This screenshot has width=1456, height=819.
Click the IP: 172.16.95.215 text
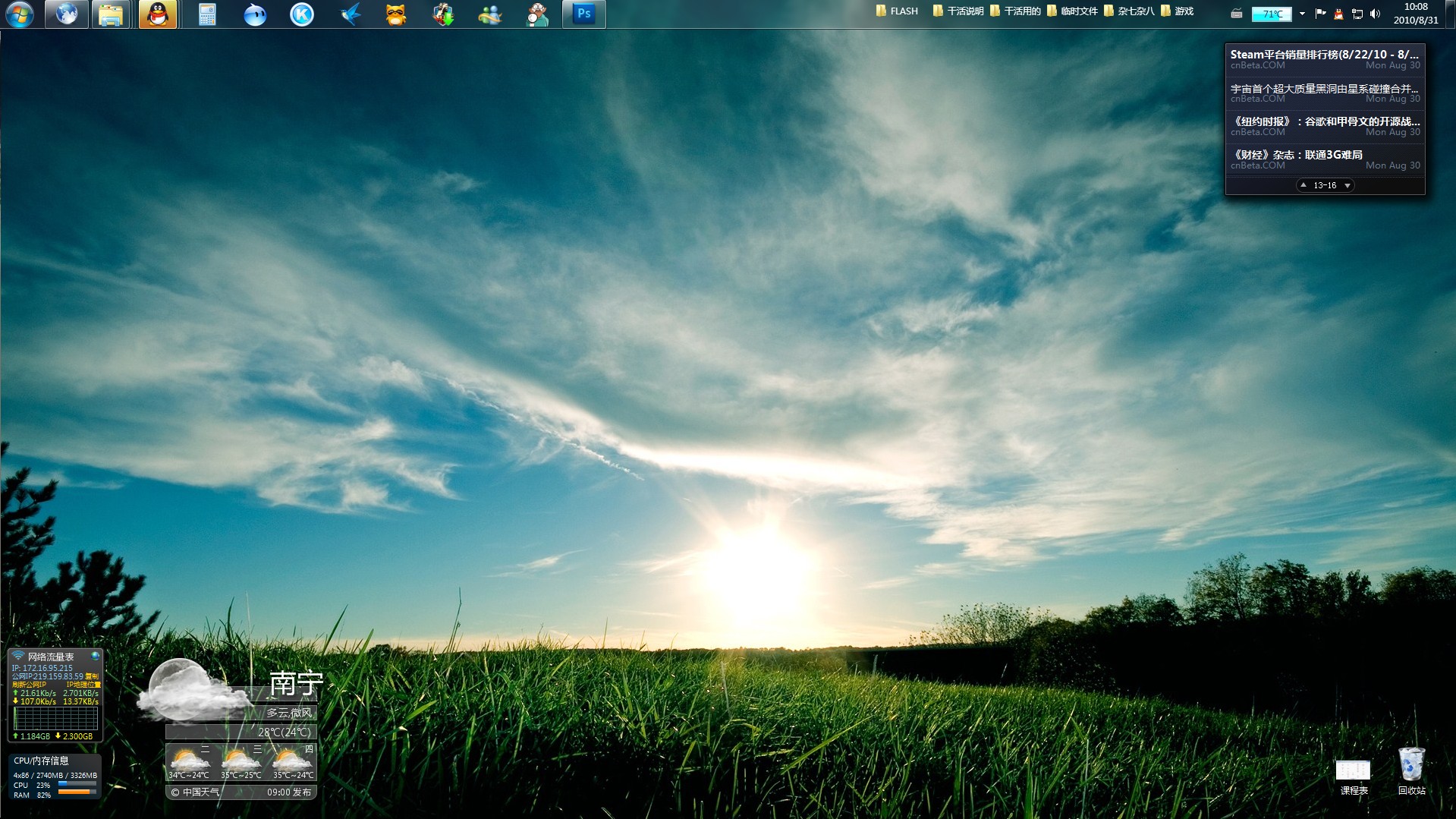42,668
